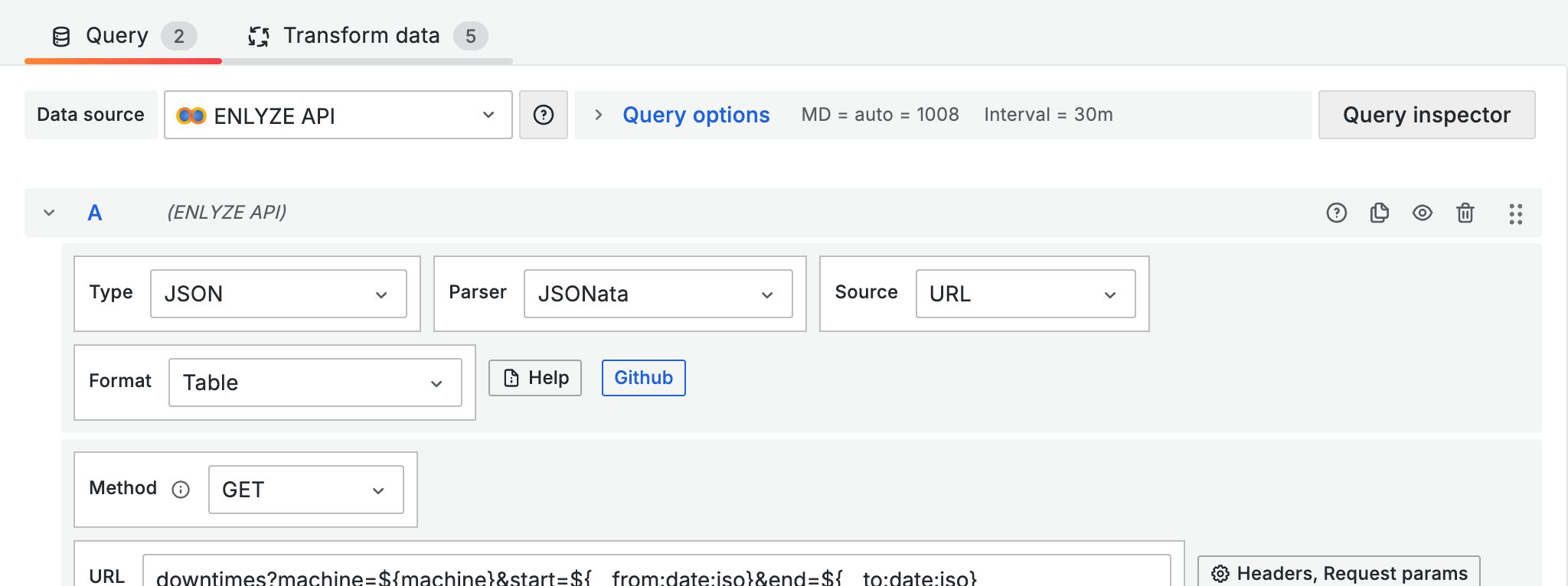Click the Headers, Request params gear button

pyautogui.click(x=1338, y=573)
